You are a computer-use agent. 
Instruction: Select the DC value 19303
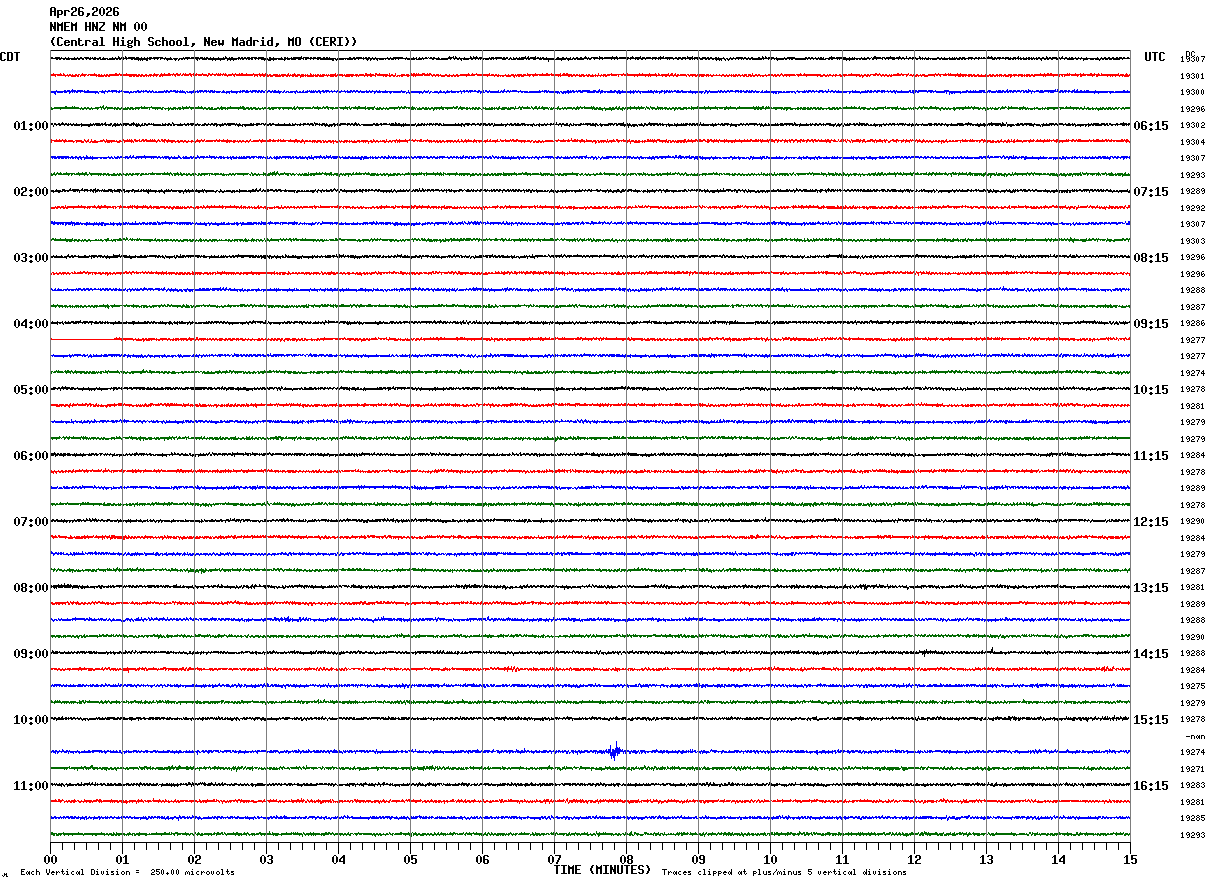tap(1192, 241)
